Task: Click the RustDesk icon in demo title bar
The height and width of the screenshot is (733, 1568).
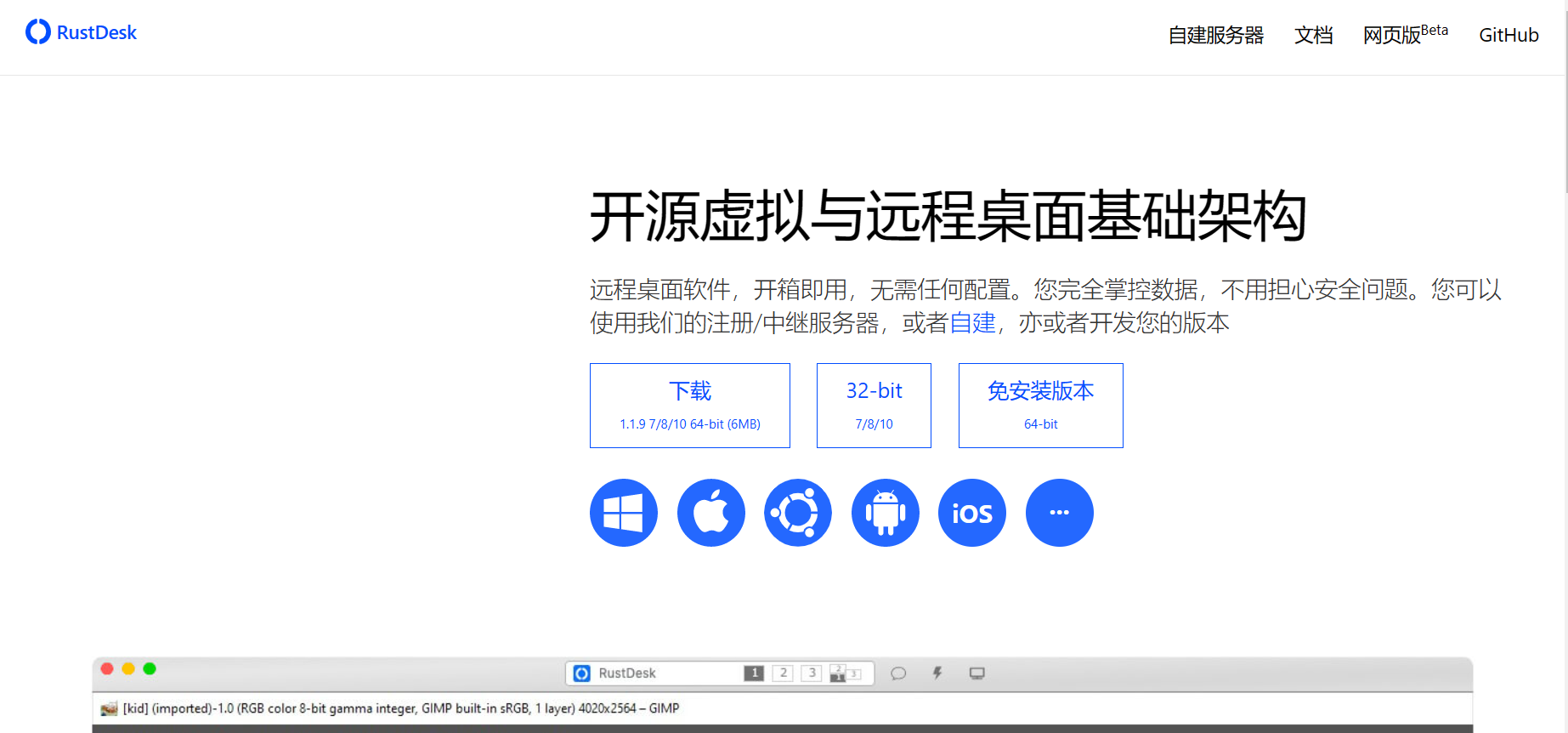Action: coord(581,673)
